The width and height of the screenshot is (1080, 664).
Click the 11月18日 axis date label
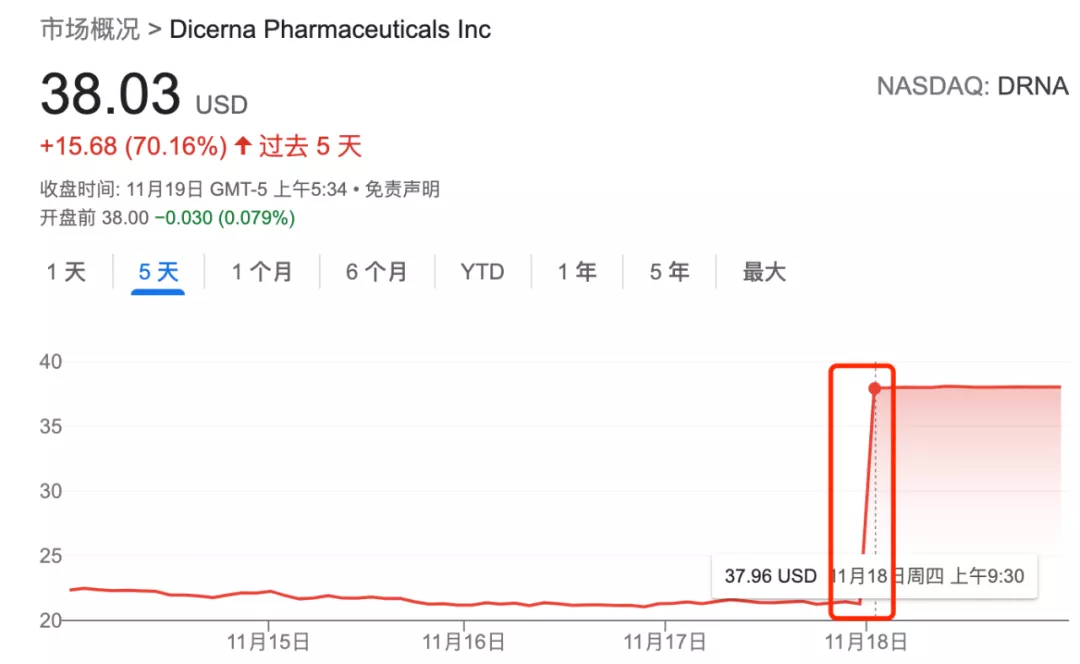coord(866,642)
